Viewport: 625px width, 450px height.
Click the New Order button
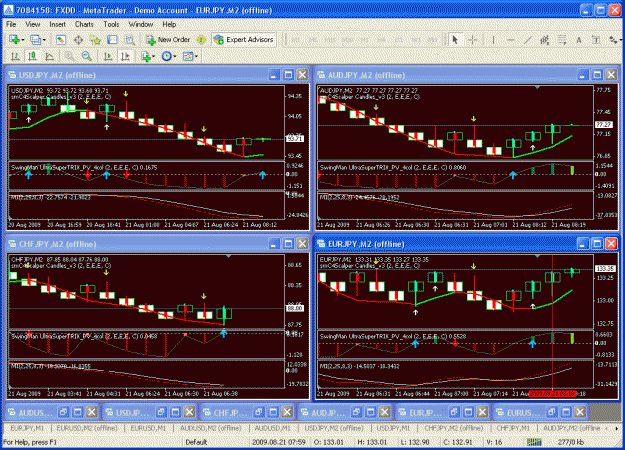pyautogui.click(x=167, y=39)
